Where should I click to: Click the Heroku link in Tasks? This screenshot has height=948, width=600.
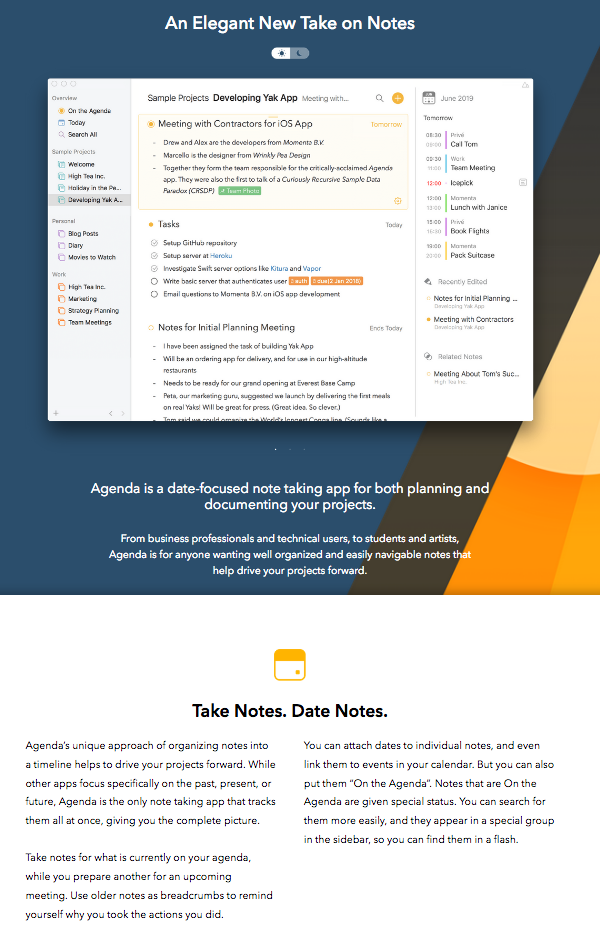click(x=221, y=256)
